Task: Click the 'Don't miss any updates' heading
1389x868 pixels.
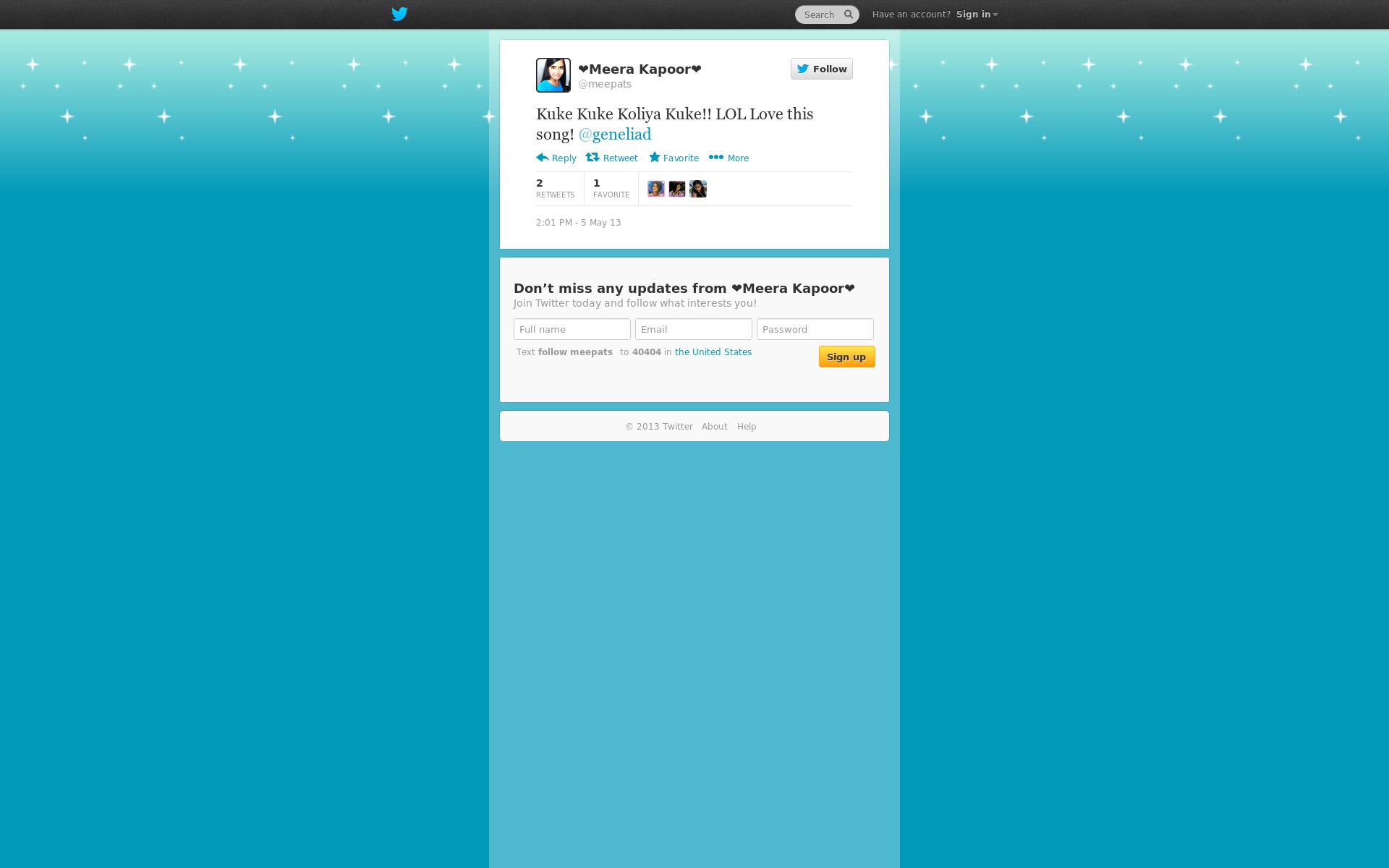Action: click(684, 288)
